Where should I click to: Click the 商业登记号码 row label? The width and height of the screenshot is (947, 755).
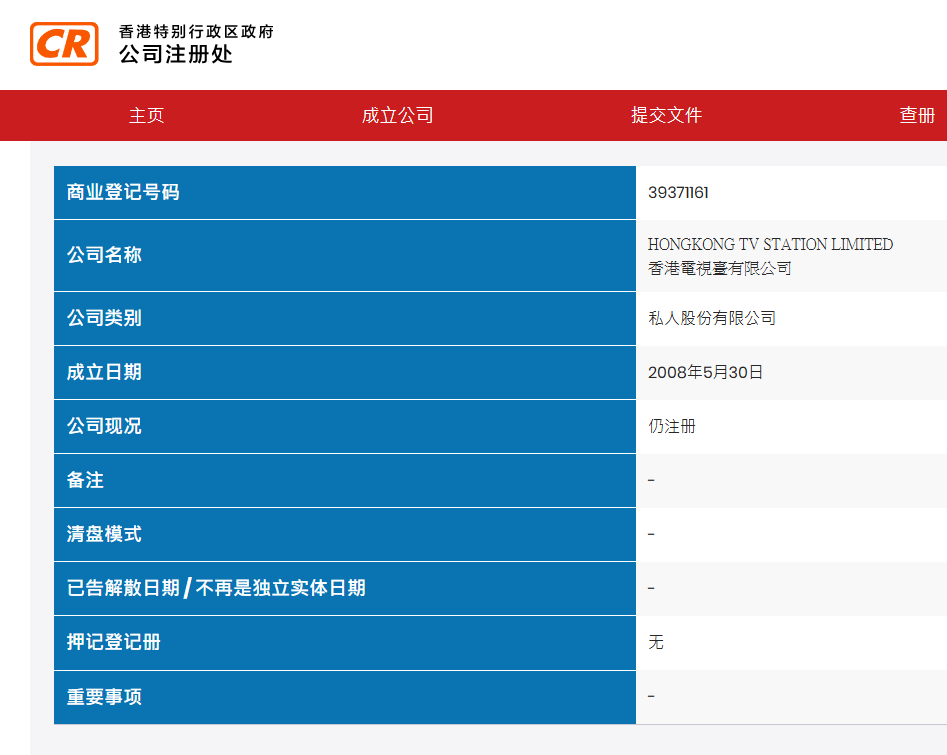click(123, 192)
